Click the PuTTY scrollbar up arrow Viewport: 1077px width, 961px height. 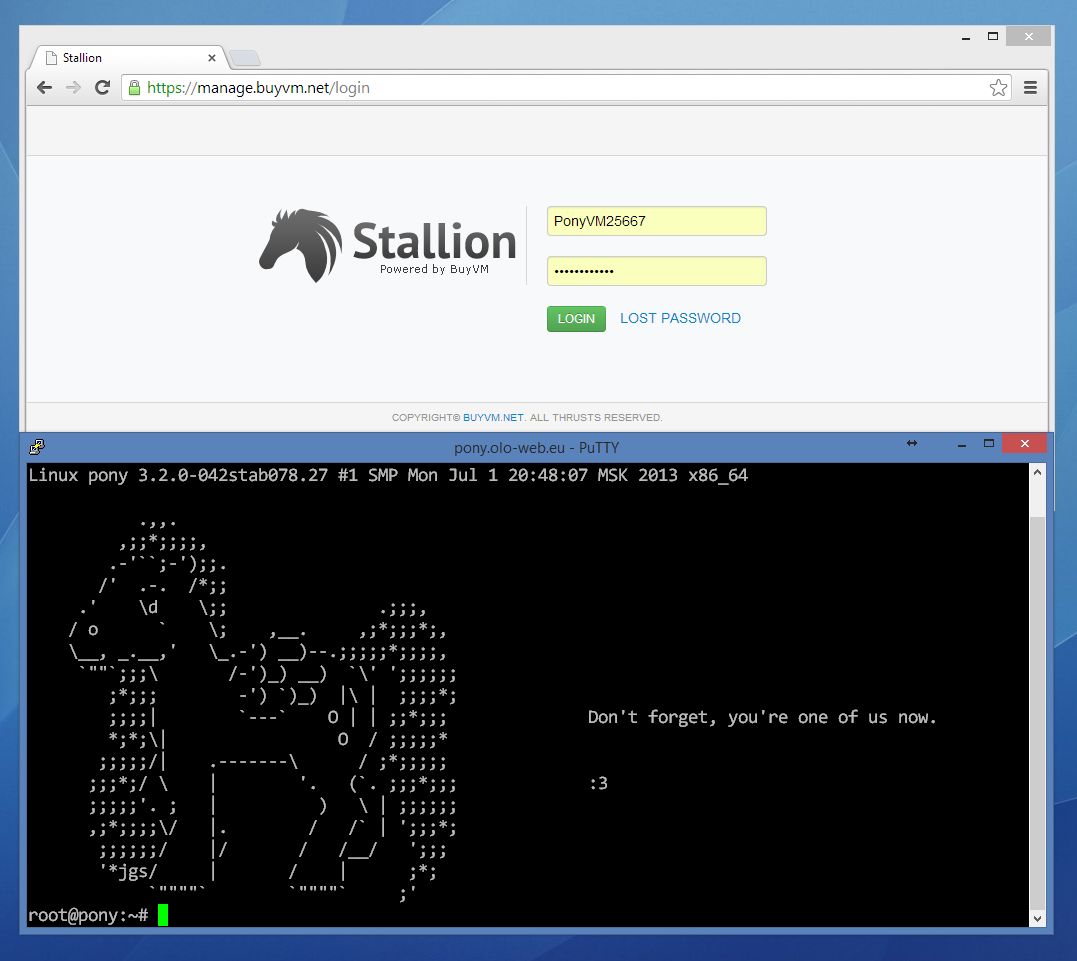(x=1037, y=472)
